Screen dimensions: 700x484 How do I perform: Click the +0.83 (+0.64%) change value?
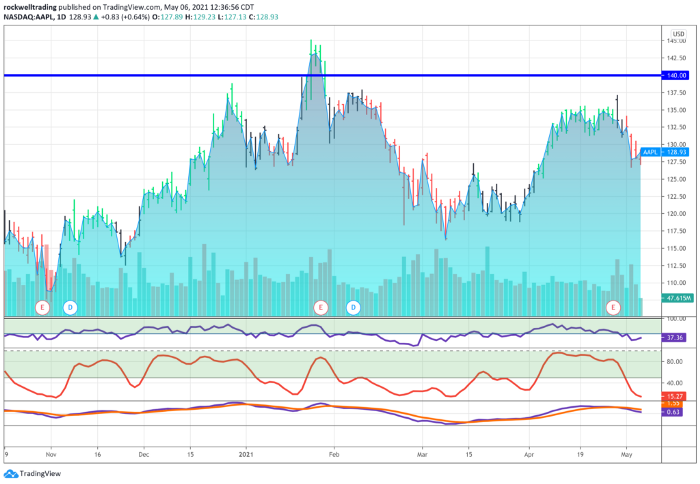click(x=125, y=17)
